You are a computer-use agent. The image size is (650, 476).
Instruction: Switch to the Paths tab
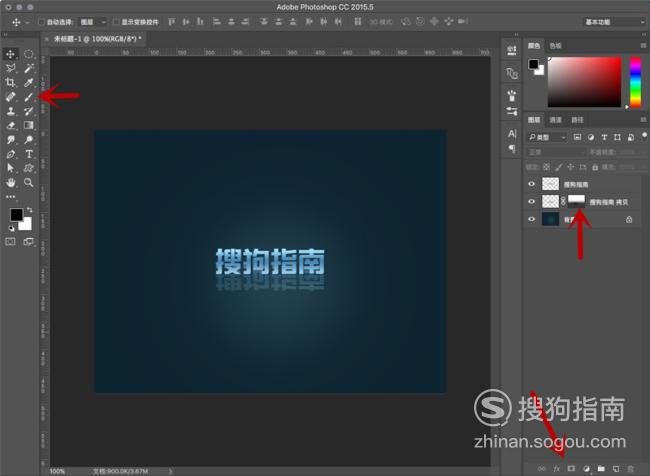point(577,120)
